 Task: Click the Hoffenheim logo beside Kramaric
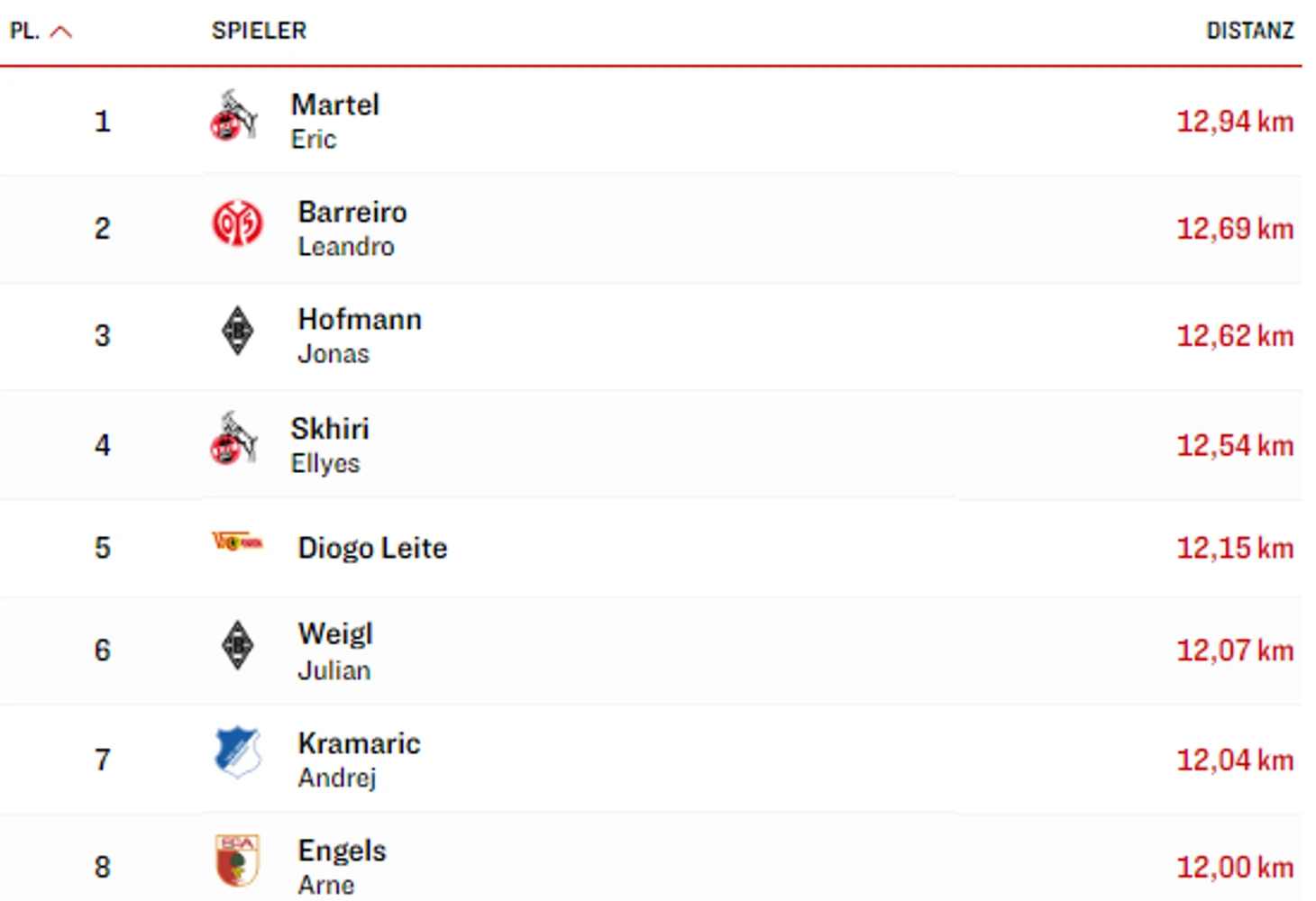(x=237, y=752)
